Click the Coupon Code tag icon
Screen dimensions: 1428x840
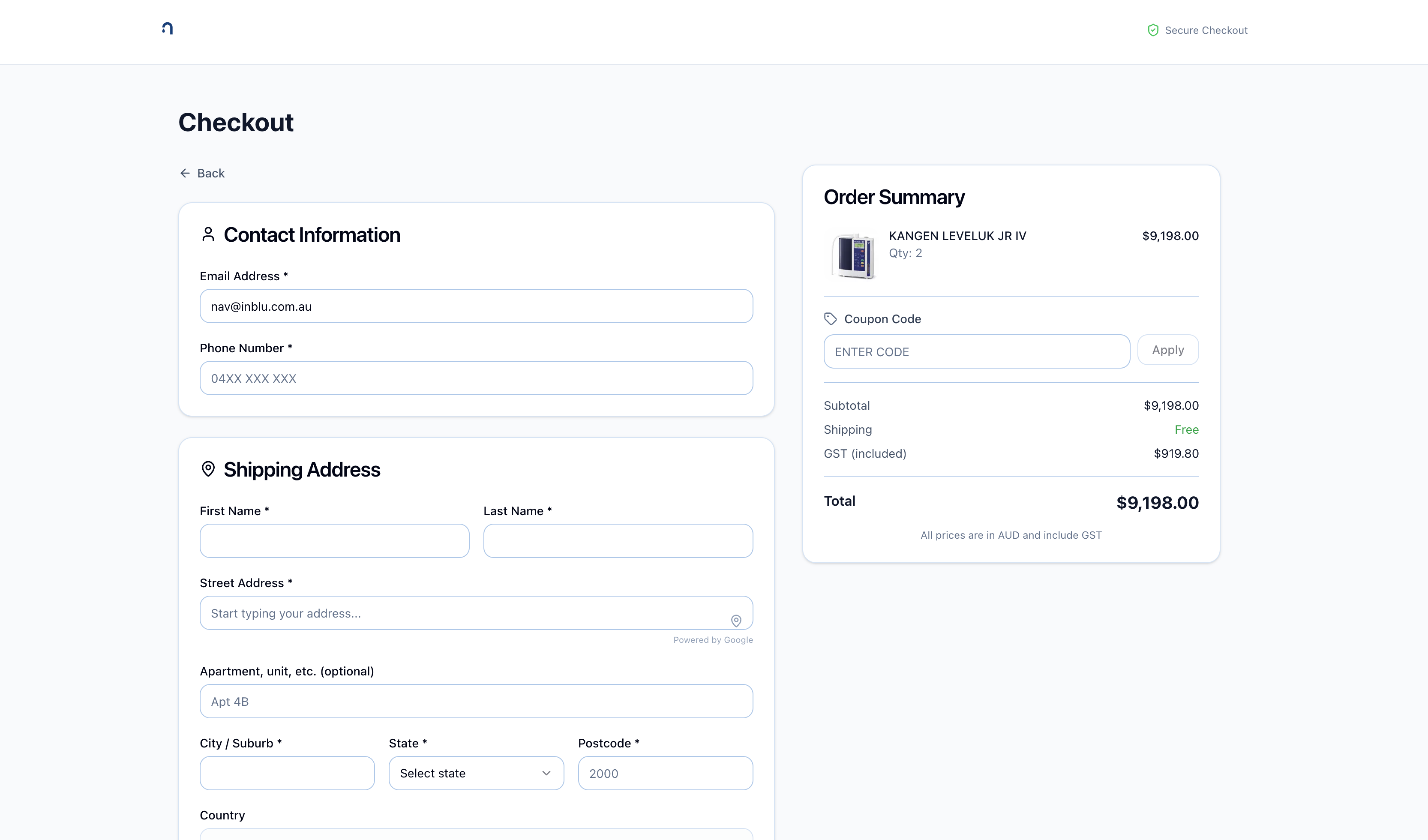(830, 318)
